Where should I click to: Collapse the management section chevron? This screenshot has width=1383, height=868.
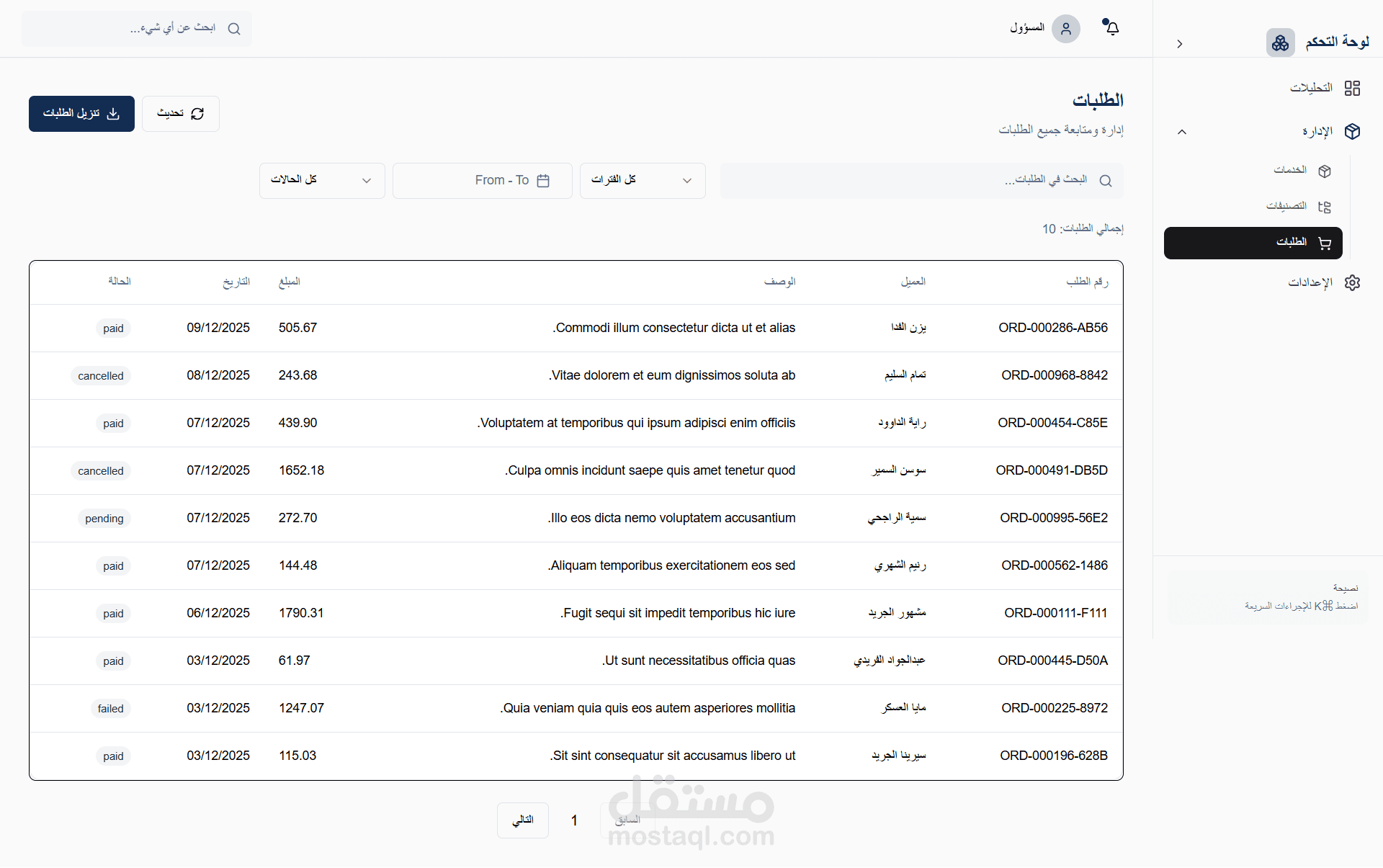coord(1182,132)
